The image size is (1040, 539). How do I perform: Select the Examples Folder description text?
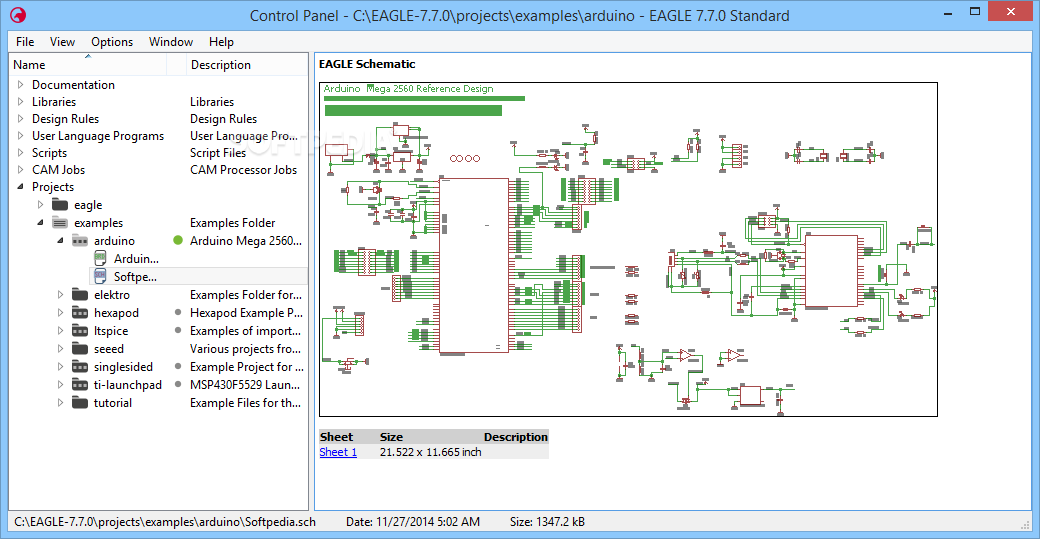coord(232,223)
